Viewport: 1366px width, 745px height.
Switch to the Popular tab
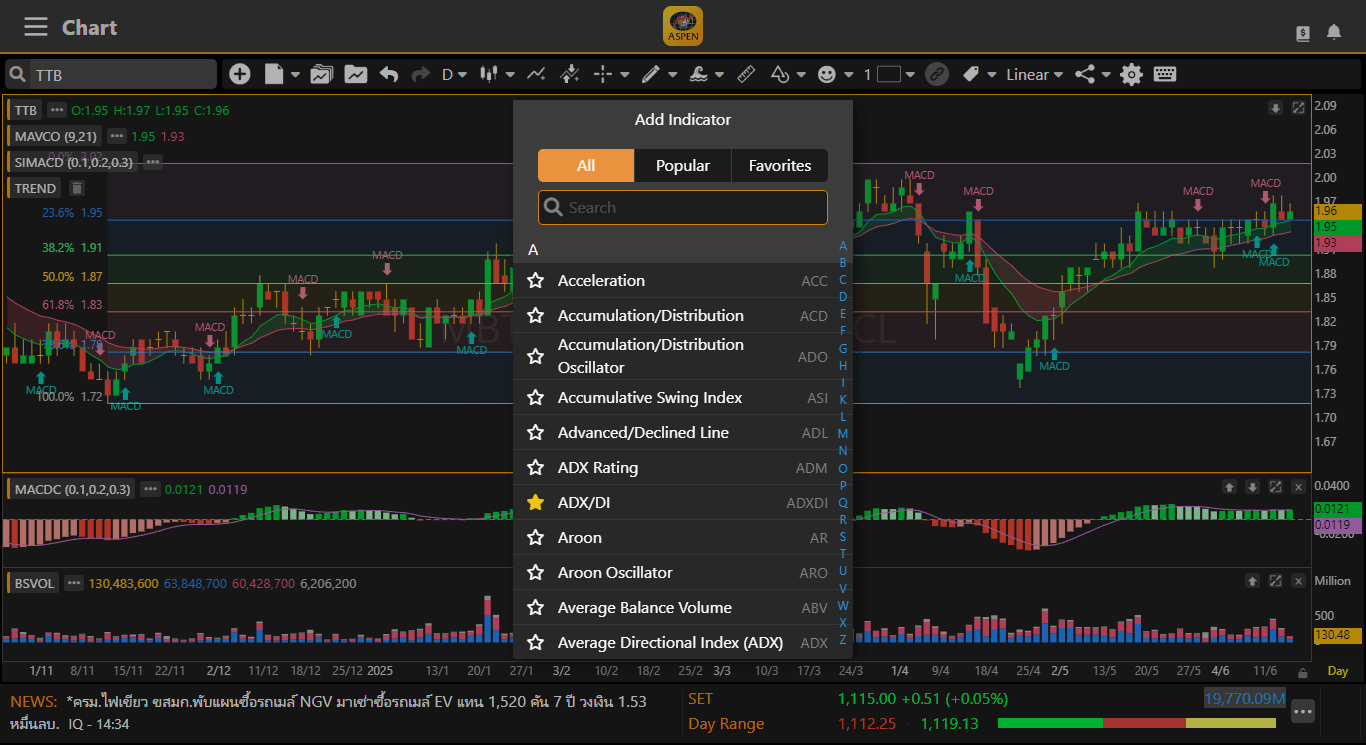pyautogui.click(x=682, y=166)
